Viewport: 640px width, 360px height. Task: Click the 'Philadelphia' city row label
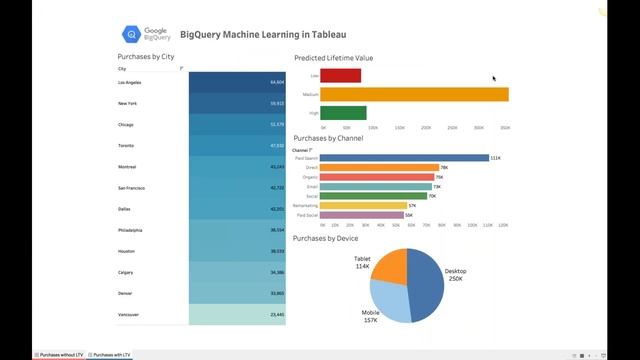coord(130,230)
